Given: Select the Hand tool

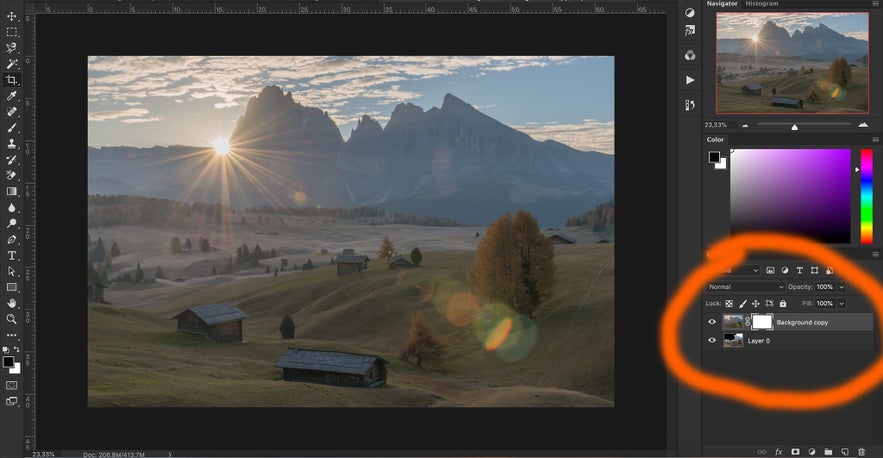Looking at the screenshot, I should (11, 303).
